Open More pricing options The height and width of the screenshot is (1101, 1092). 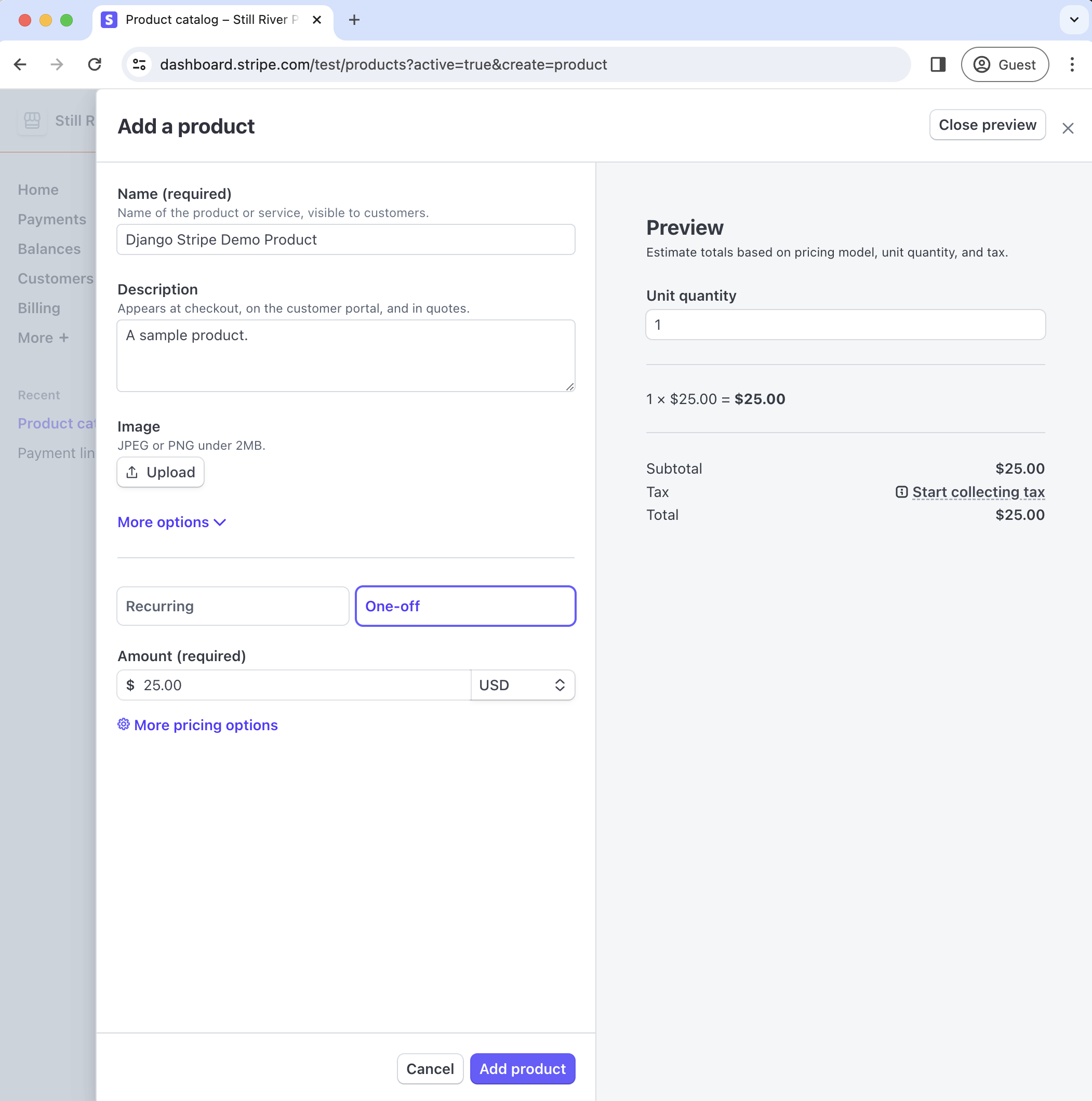click(206, 725)
